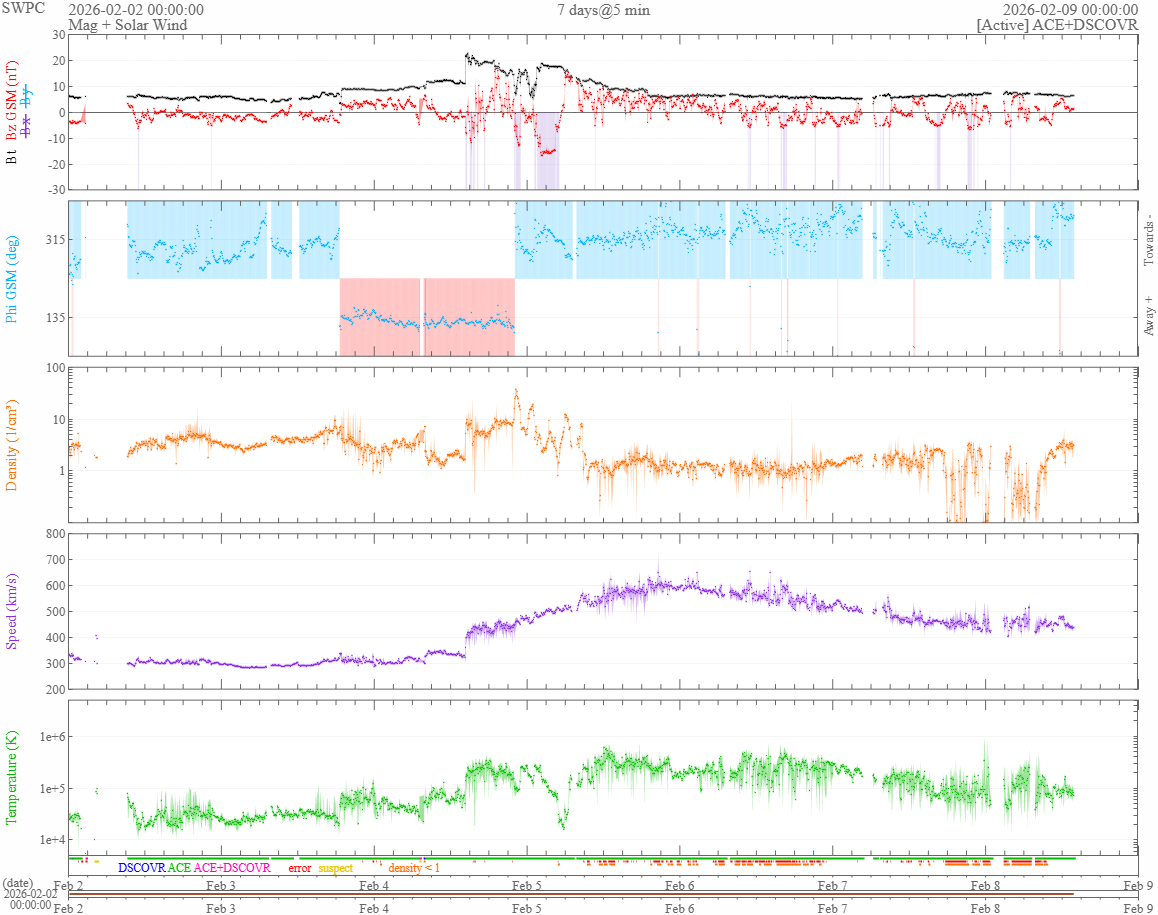Screen dimensions: 1158x915
Task: Click the Feb 9 tick on the upper date axis
Action: point(1138,885)
